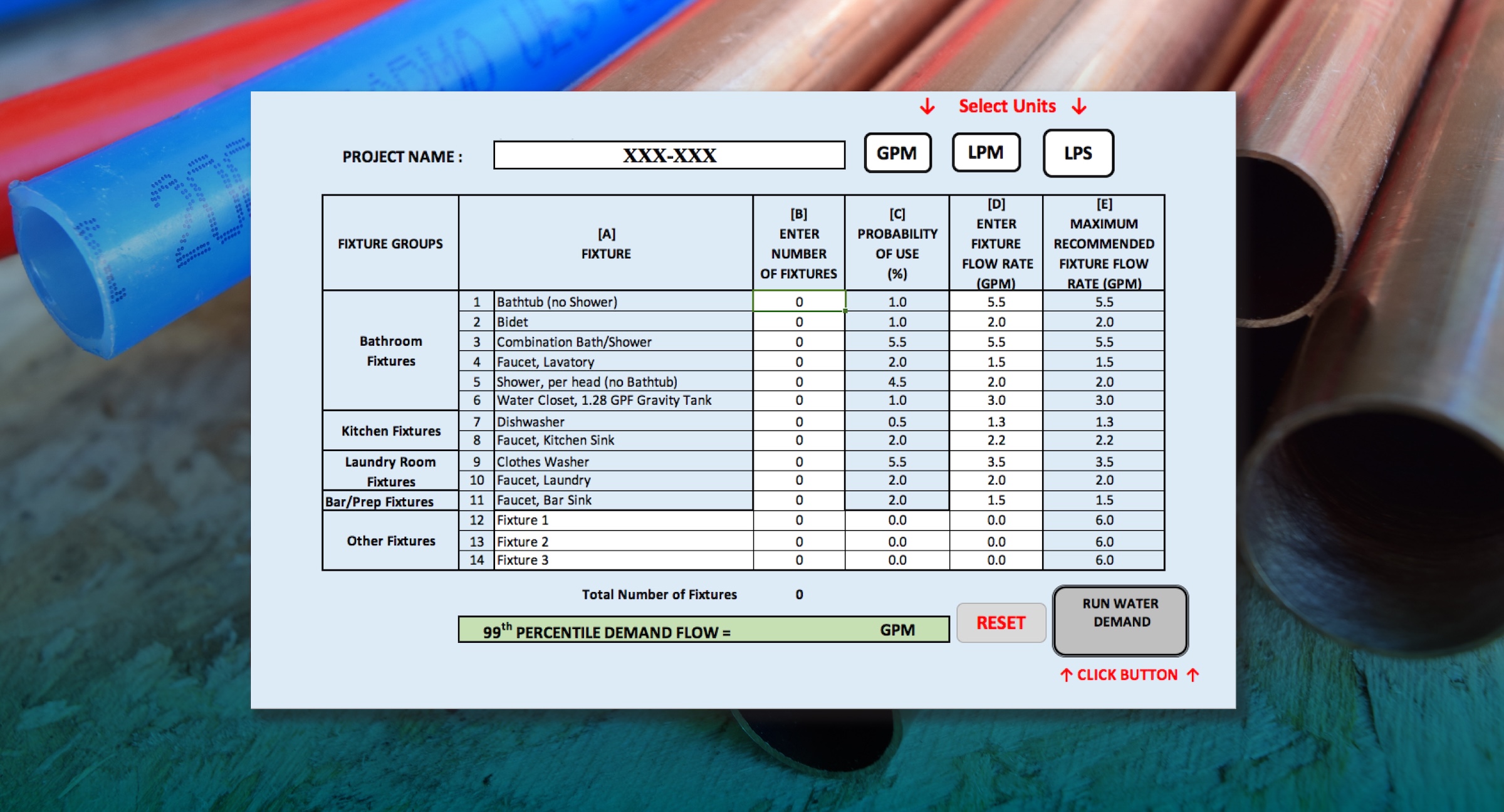Viewport: 1504px width, 812px height.
Task: Click the Faucet, Bar Sink count cell
Action: (799, 500)
